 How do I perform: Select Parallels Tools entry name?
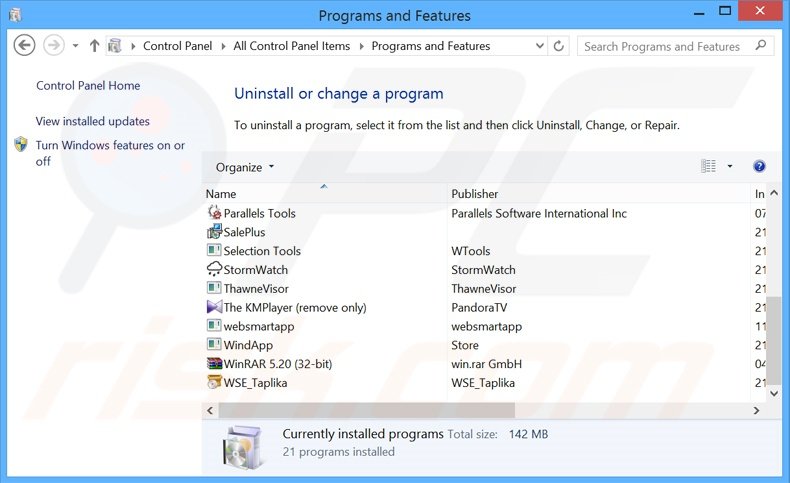tap(259, 214)
